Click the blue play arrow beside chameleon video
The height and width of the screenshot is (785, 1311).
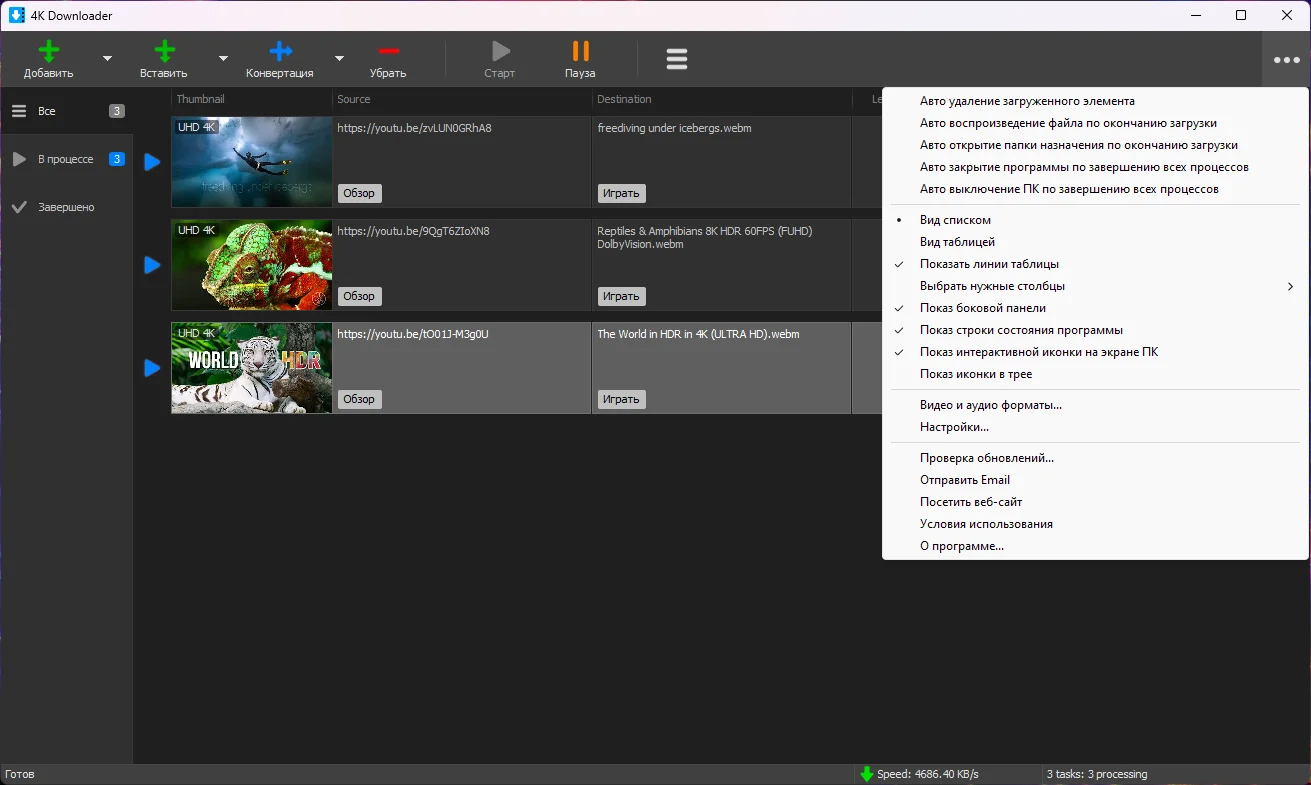point(152,265)
